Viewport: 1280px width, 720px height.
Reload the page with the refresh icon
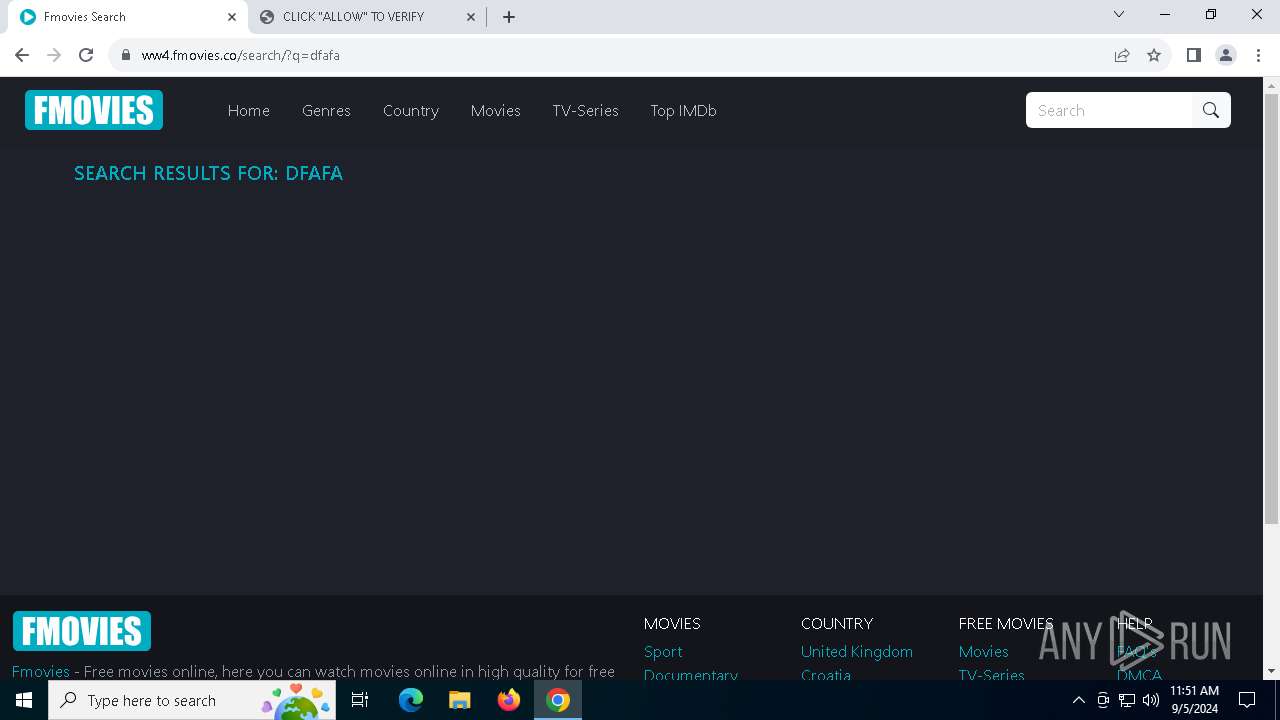click(86, 55)
